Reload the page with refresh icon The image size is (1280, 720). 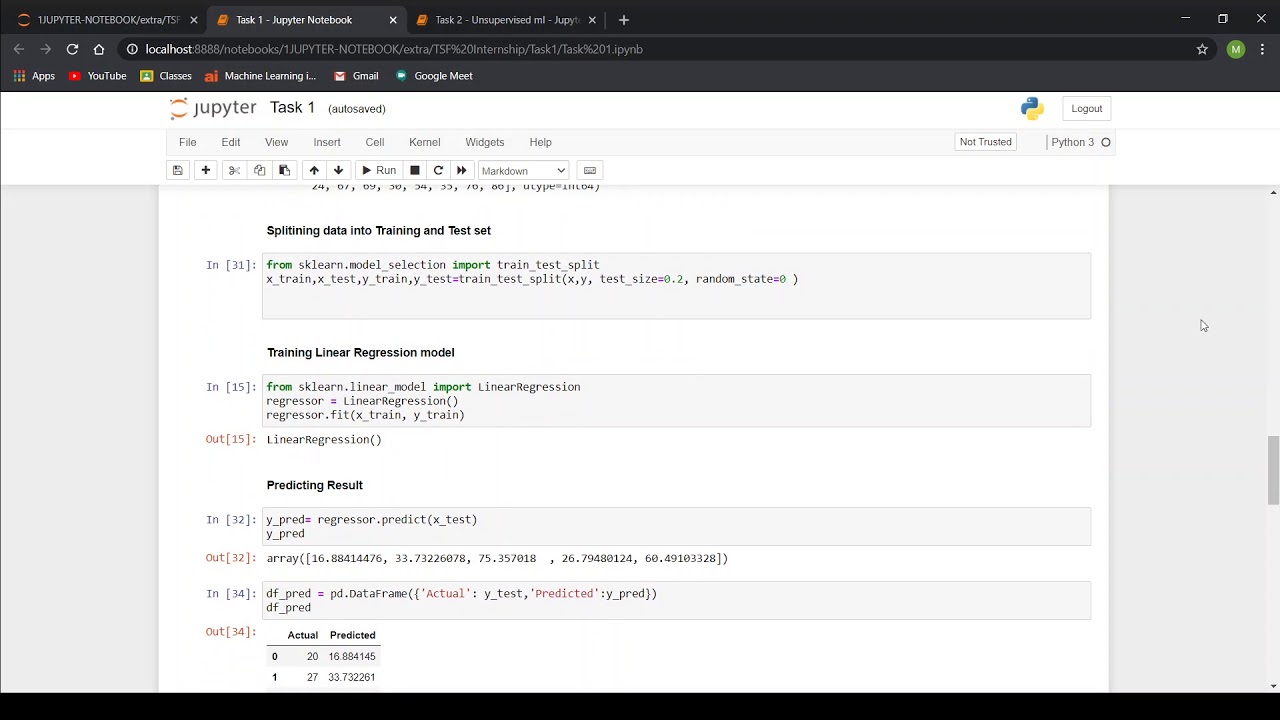(72, 49)
